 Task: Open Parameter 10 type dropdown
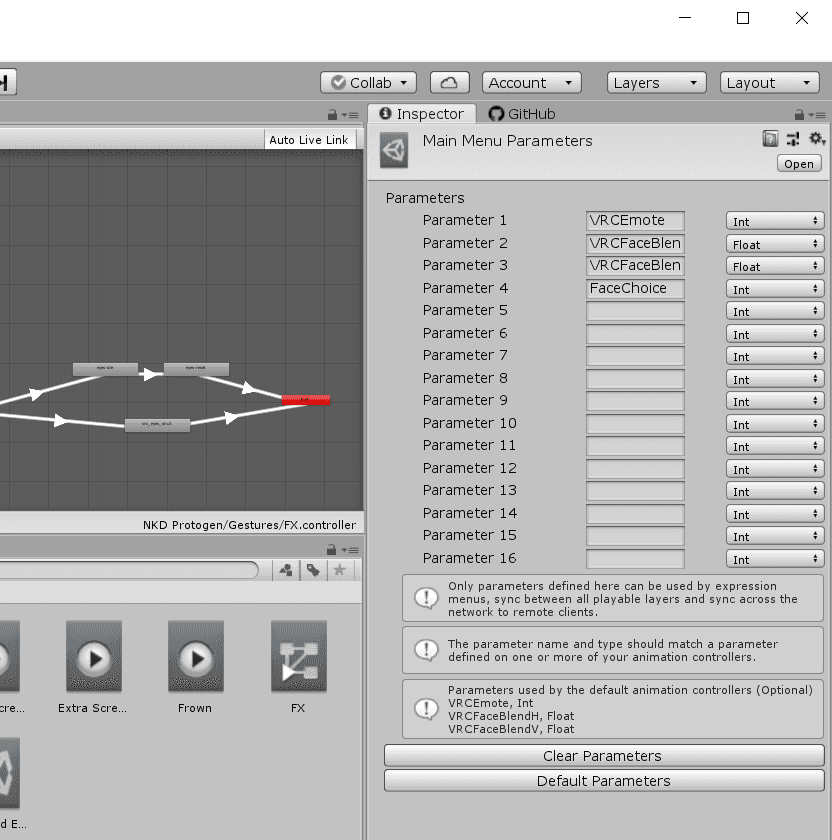pyautogui.click(x=775, y=424)
